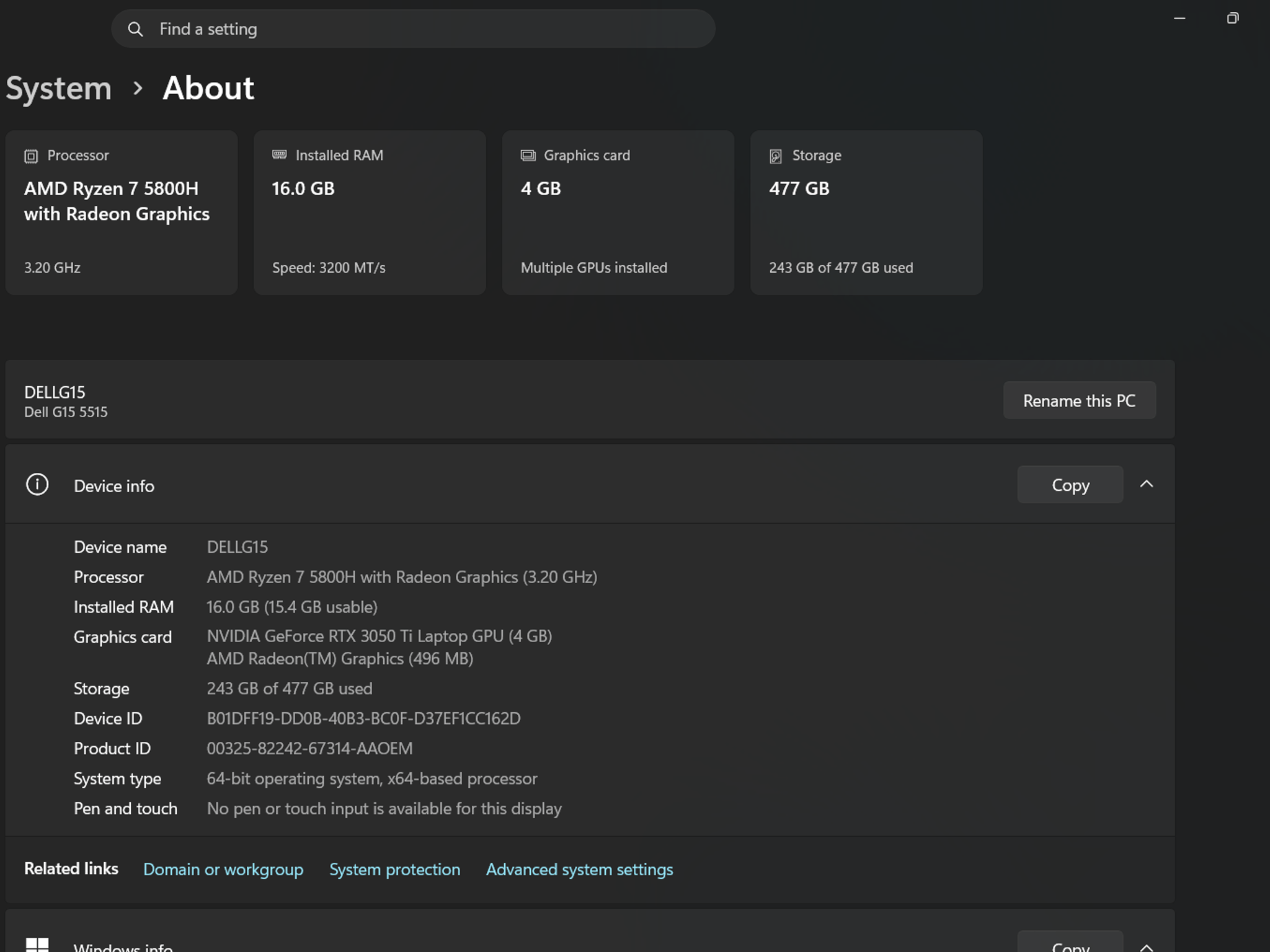The width and height of the screenshot is (1270, 952).
Task: Collapse the Device info section
Action: [x=1147, y=485]
